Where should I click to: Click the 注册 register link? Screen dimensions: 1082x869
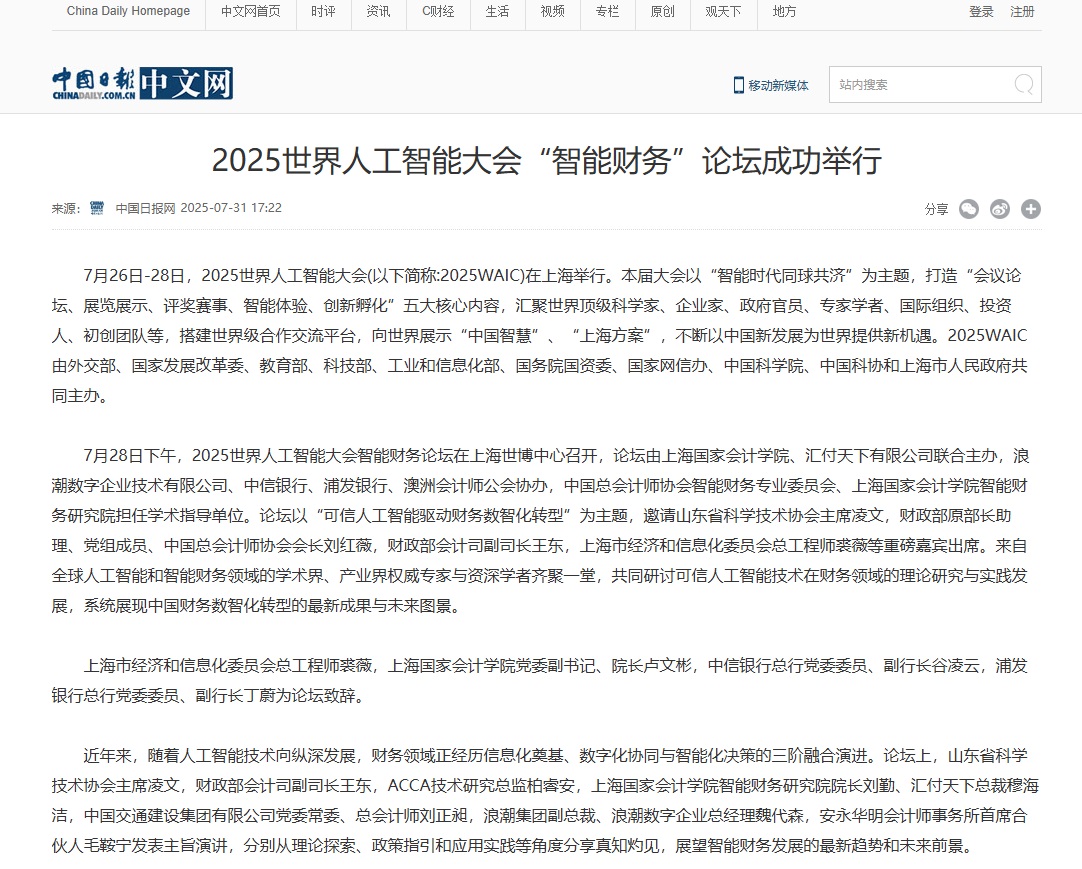click(x=1022, y=12)
